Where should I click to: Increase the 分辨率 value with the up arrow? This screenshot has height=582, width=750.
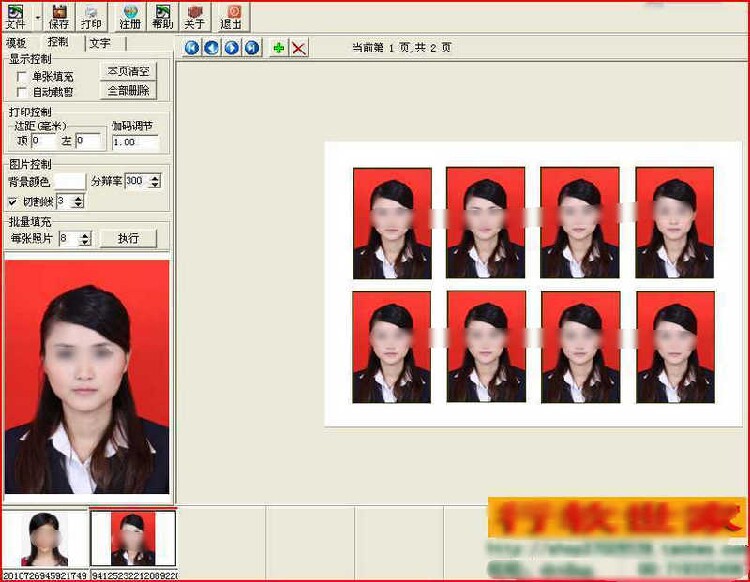[155, 177]
